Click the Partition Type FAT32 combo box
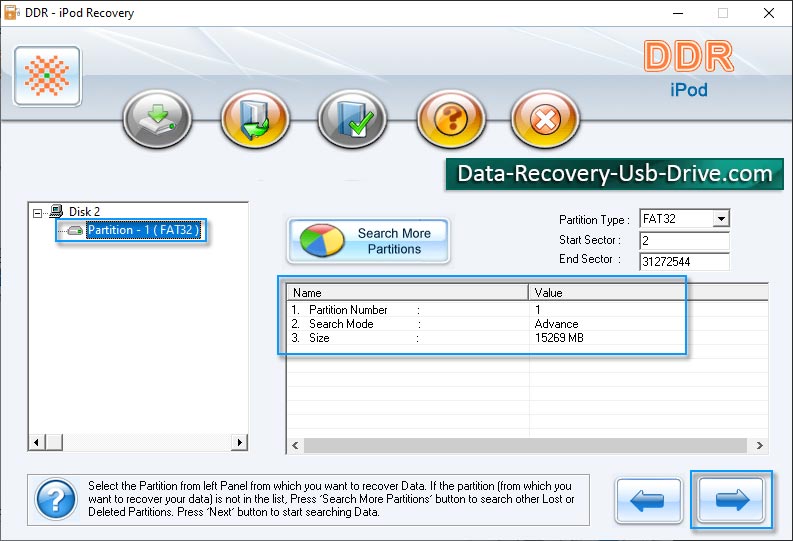 pos(684,219)
